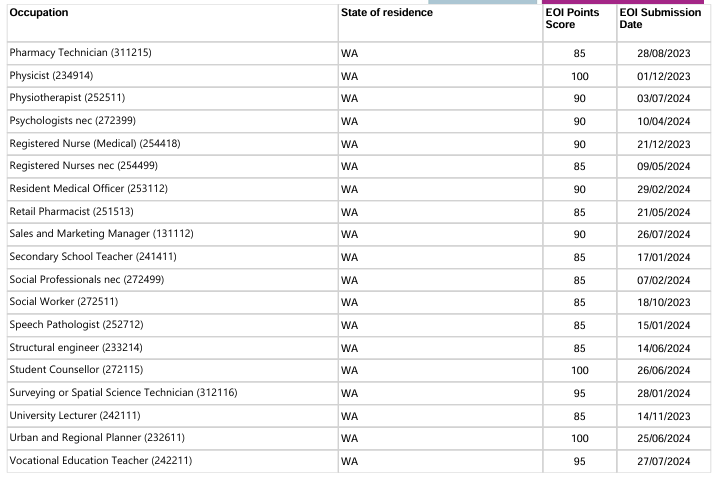Select Vocational Education Teacher (242211) cell
This screenshot has width=719, height=479.
click(x=100, y=460)
